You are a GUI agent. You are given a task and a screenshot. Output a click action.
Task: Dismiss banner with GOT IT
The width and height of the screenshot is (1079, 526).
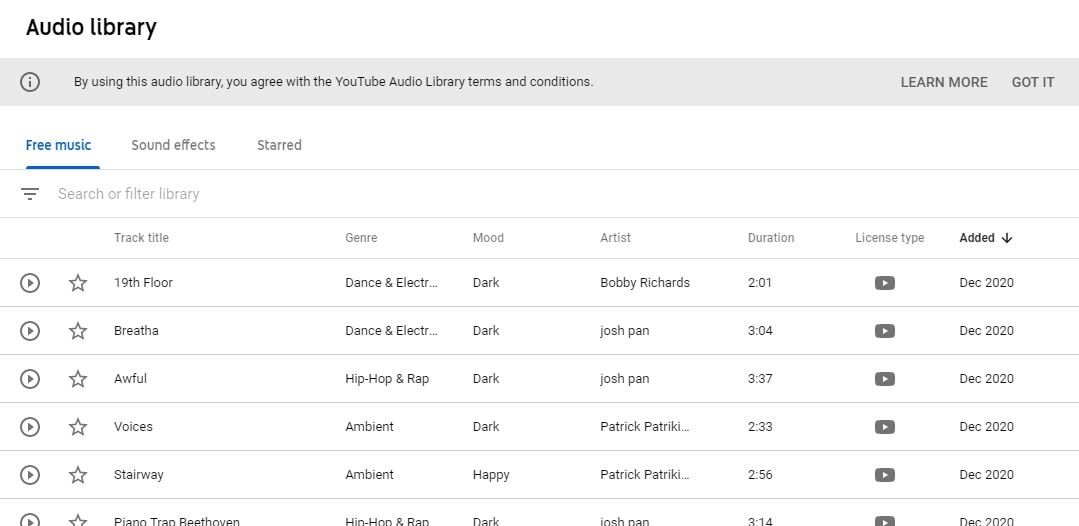click(1033, 82)
